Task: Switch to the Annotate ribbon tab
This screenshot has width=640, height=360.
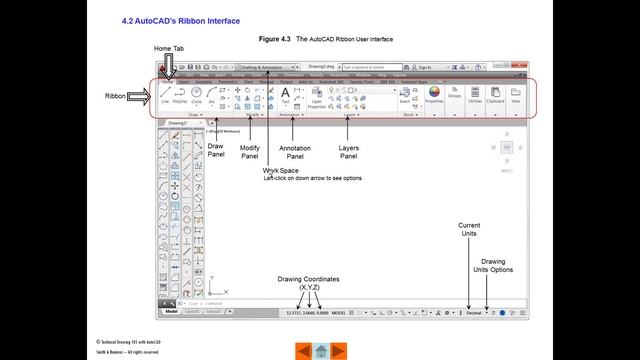Action: pos(203,82)
